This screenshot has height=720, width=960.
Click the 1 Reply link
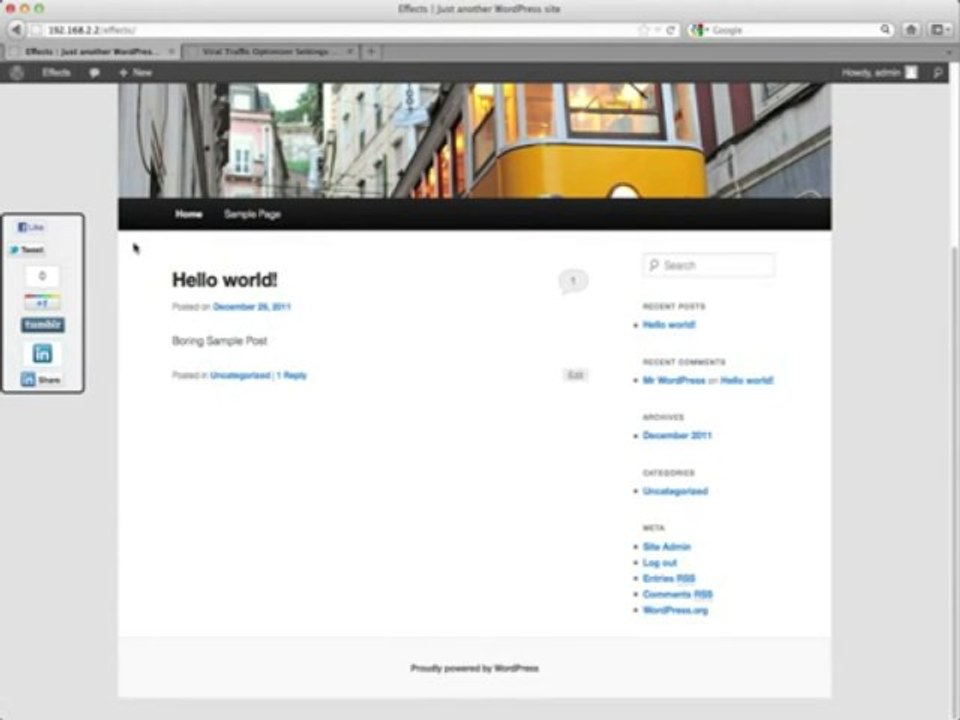click(x=291, y=375)
